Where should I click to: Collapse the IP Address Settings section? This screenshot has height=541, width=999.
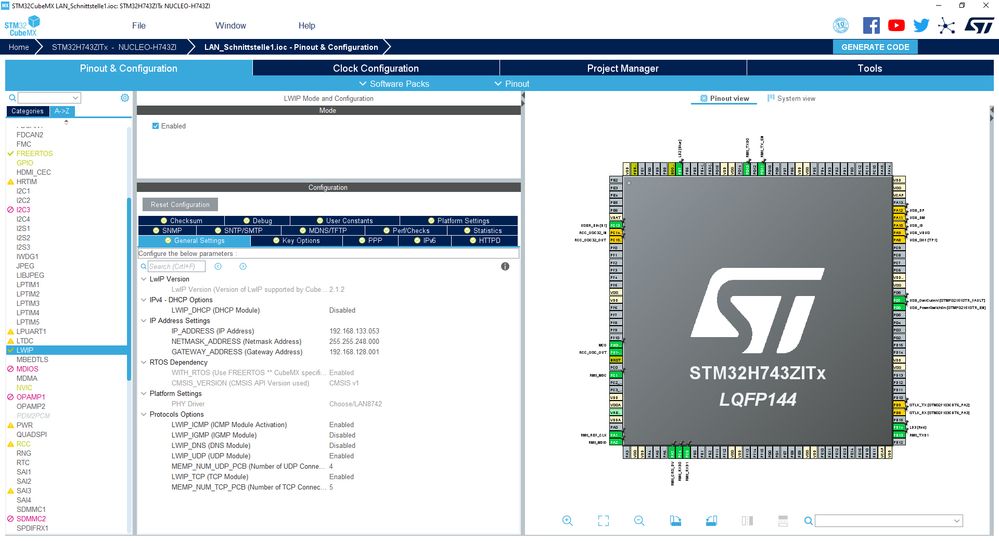pyautogui.click(x=143, y=321)
